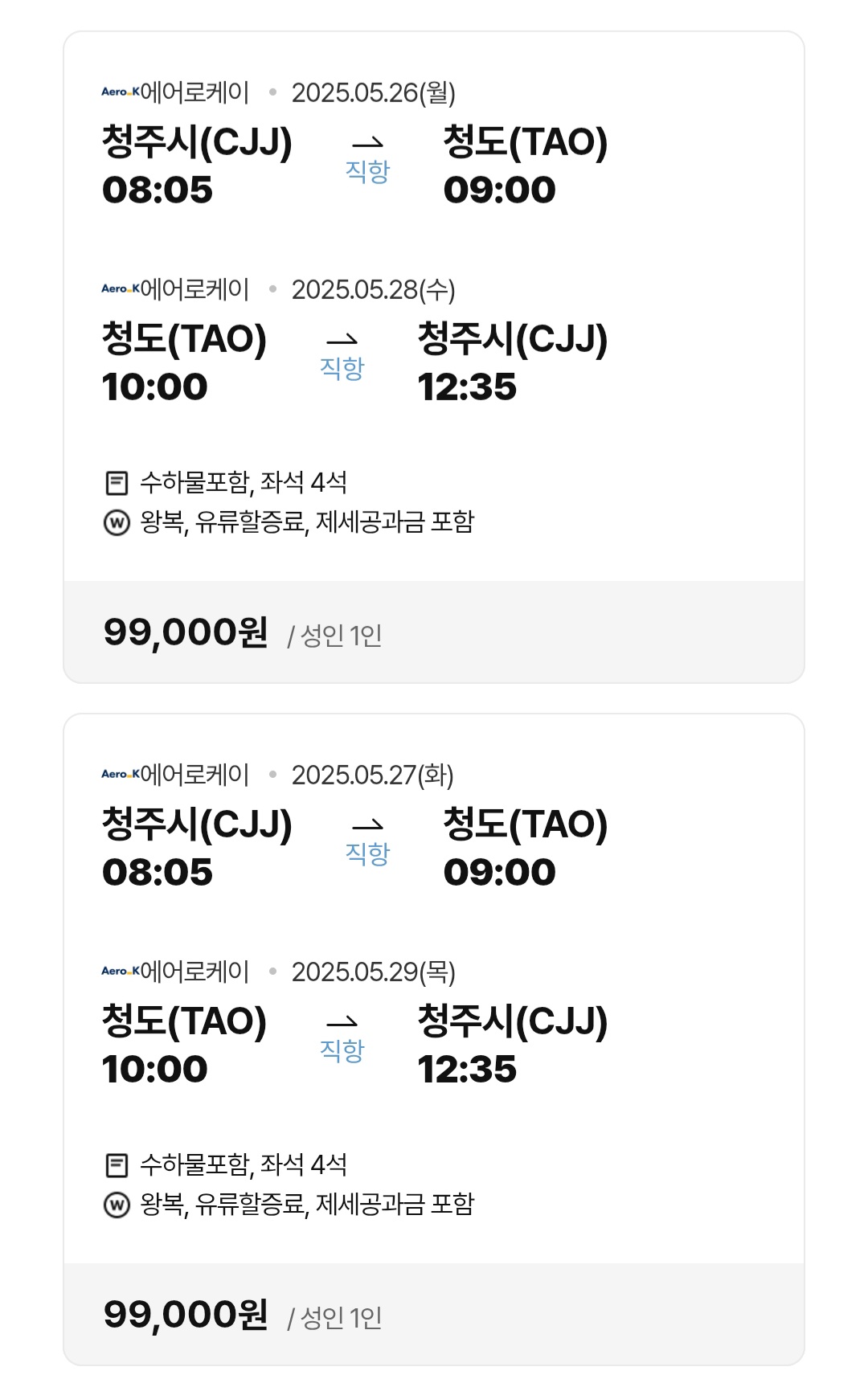Select 청주시(CJJ) origin on the 05.26 flight
Image resolution: width=868 pixels, height=1379 pixels.
pyautogui.click(x=197, y=142)
